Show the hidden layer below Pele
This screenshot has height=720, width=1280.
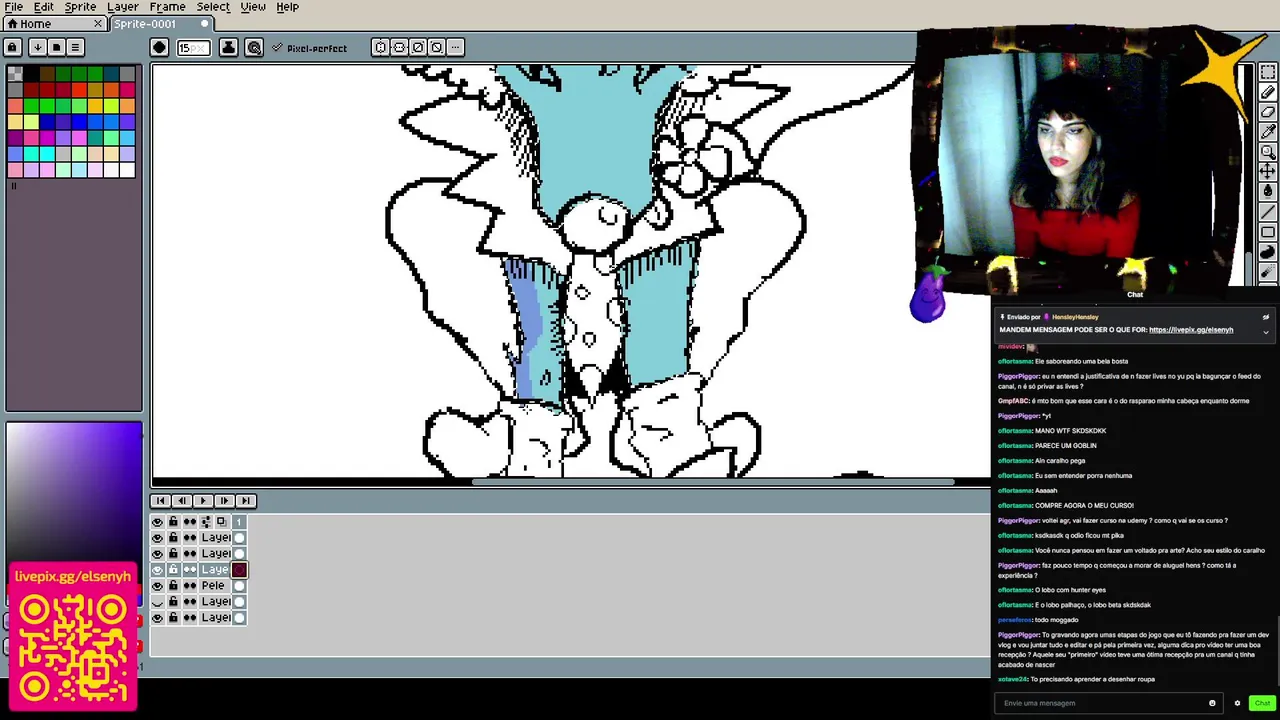[x=157, y=601]
